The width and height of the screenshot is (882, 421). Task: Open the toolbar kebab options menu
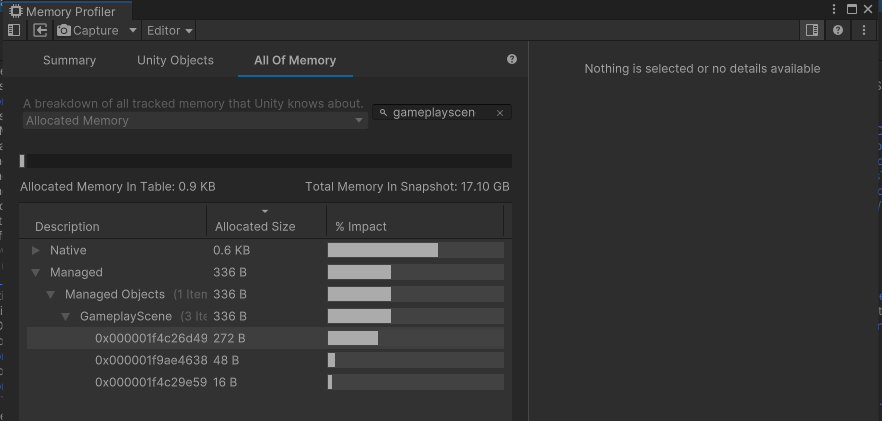(864, 30)
